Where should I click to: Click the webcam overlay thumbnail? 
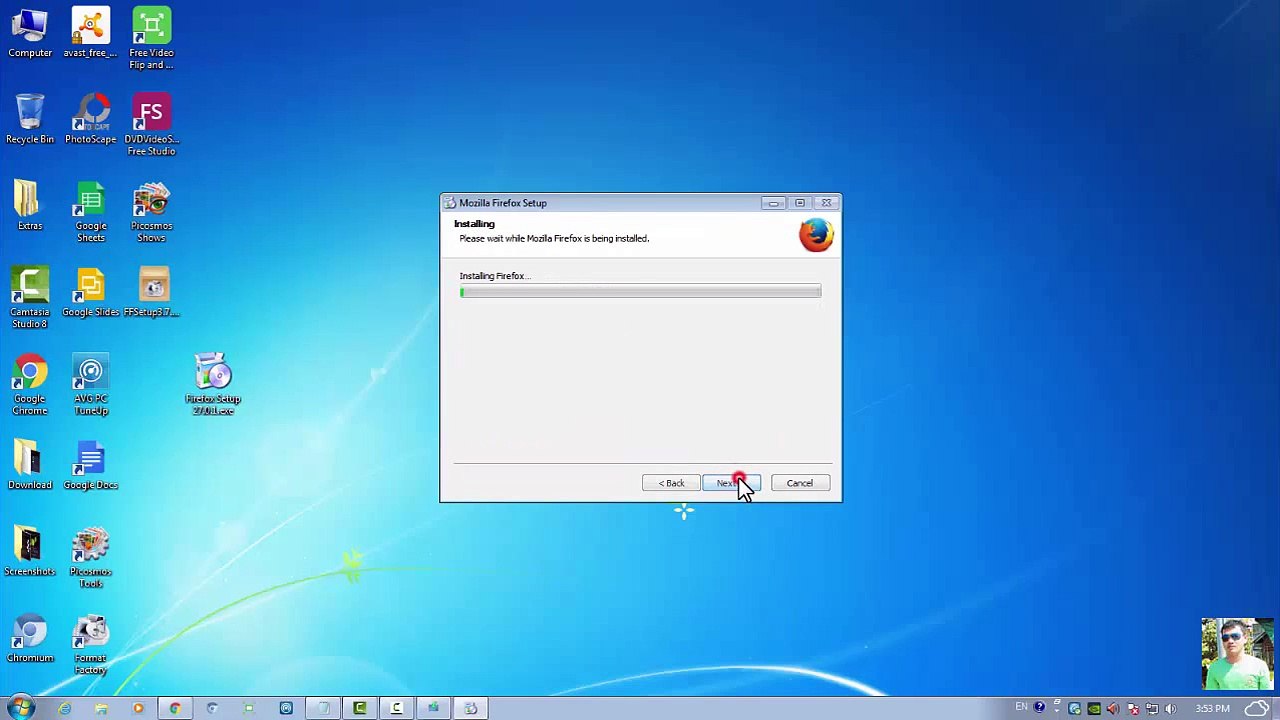pos(1237,655)
